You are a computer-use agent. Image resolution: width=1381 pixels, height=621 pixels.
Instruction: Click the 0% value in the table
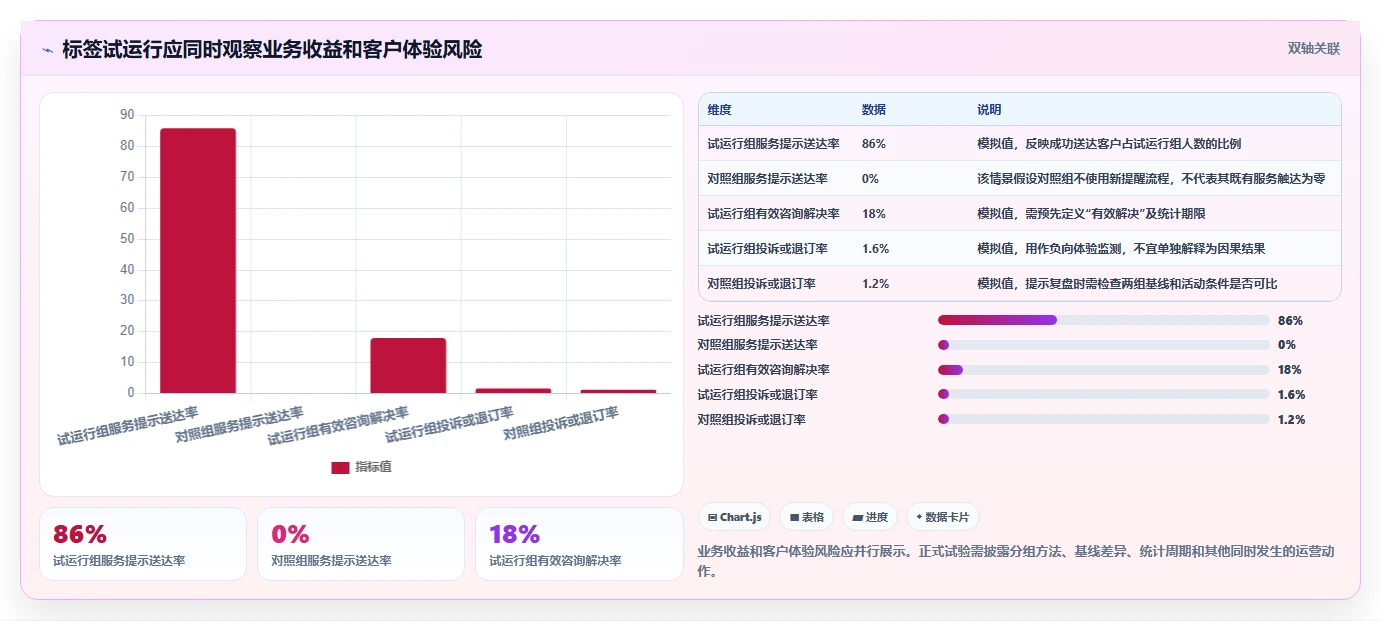(x=870, y=178)
